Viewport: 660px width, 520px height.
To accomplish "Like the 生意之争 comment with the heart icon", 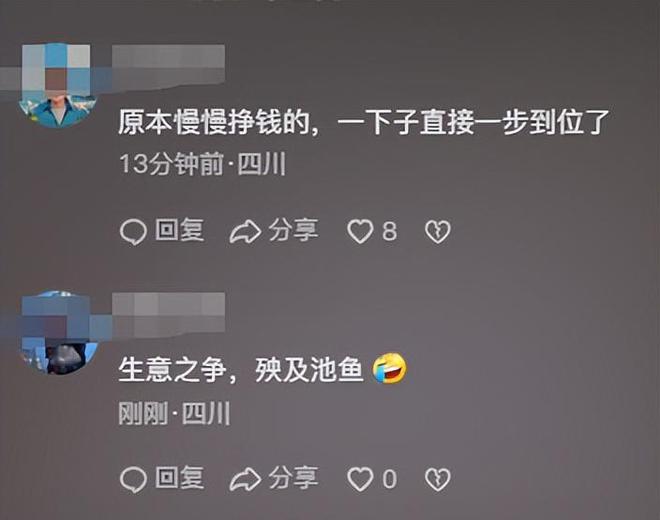I will [x=360, y=479].
